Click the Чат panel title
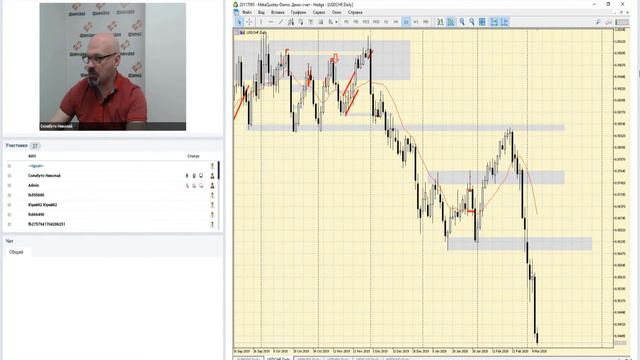Image resolution: width=640 pixels, height=360 pixels. pos(9,241)
